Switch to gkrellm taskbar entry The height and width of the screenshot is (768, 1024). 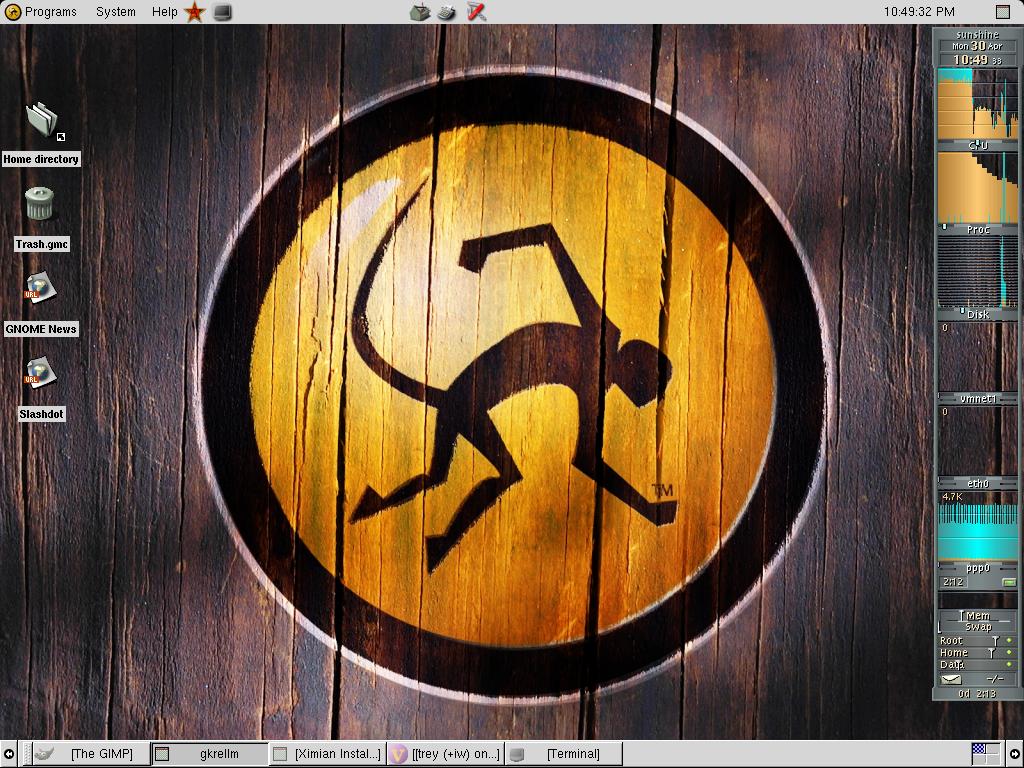pyautogui.click(x=210, y=754)
